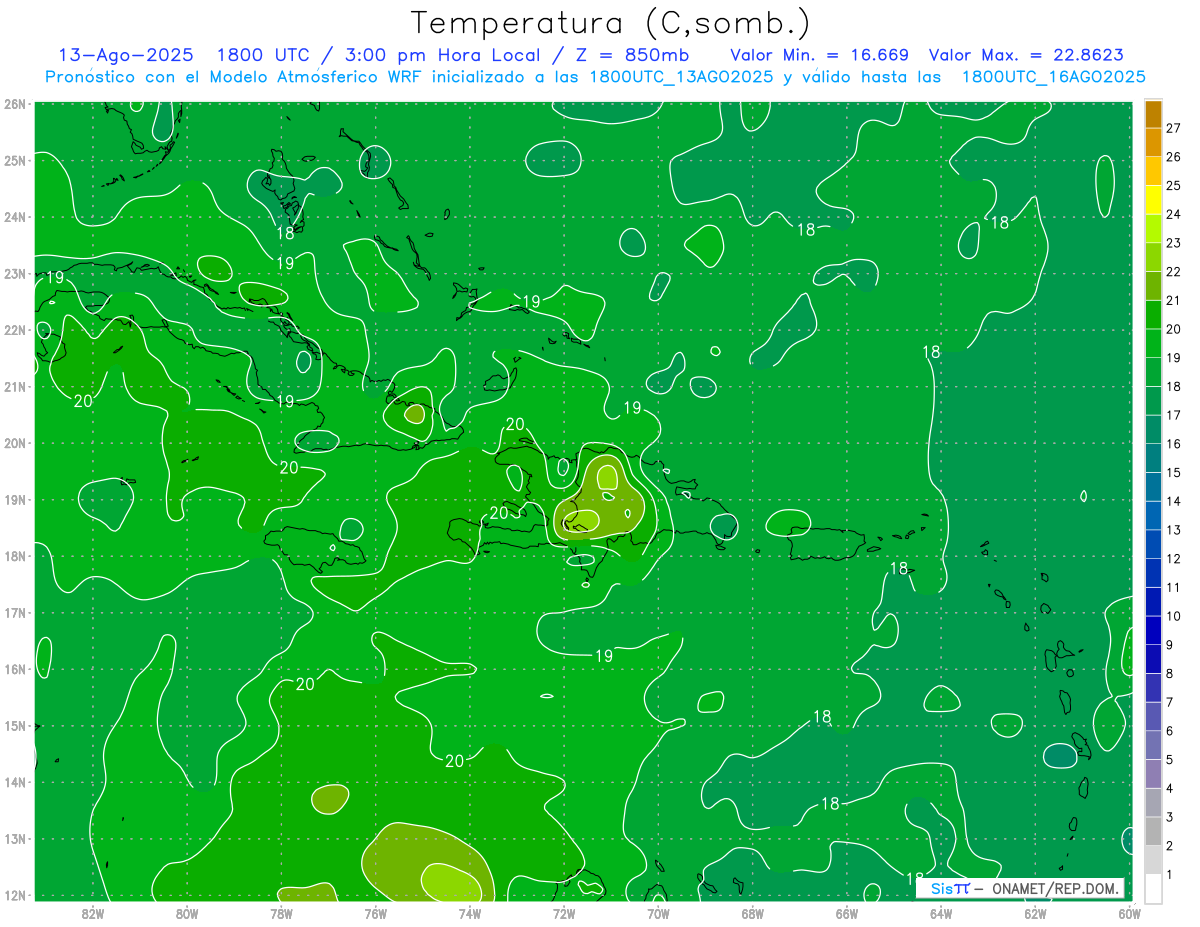Click the 14N latitude axis label
1200x927 pixels.
click(x=14, y=782)
